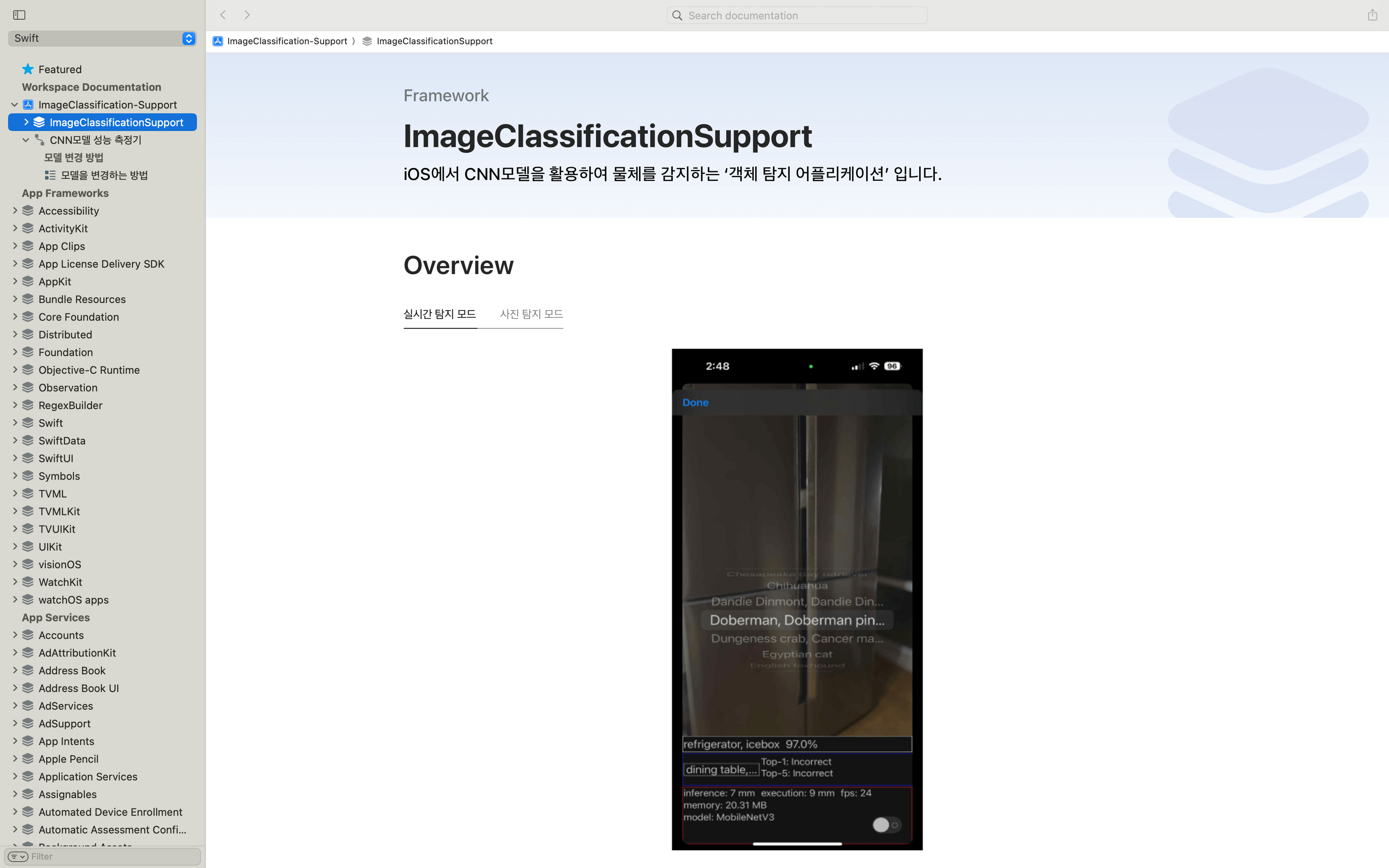Click the Featured star icon
This screenshot has height=868, width=1389.
tap(27, 69)
